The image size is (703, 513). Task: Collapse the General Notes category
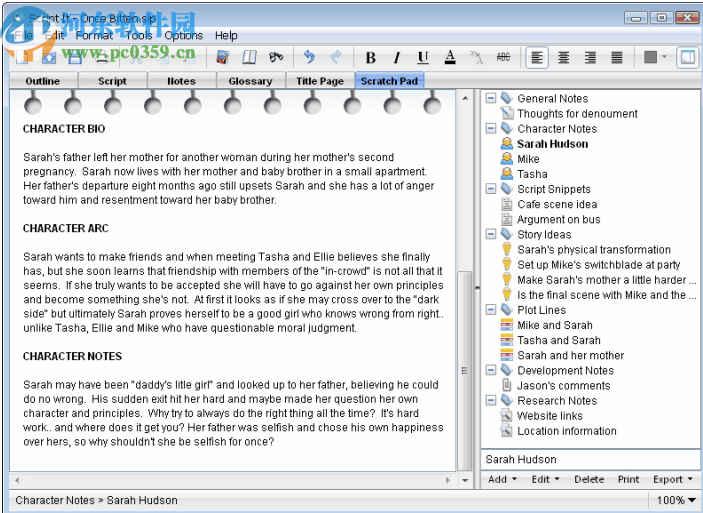[x=491, y=98]
